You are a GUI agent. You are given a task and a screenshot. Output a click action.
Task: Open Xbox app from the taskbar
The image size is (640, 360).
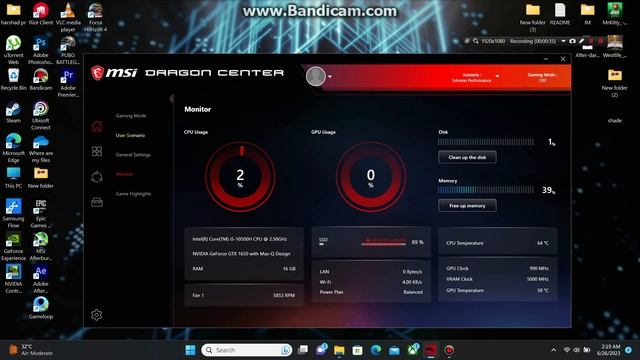[413, 350]
